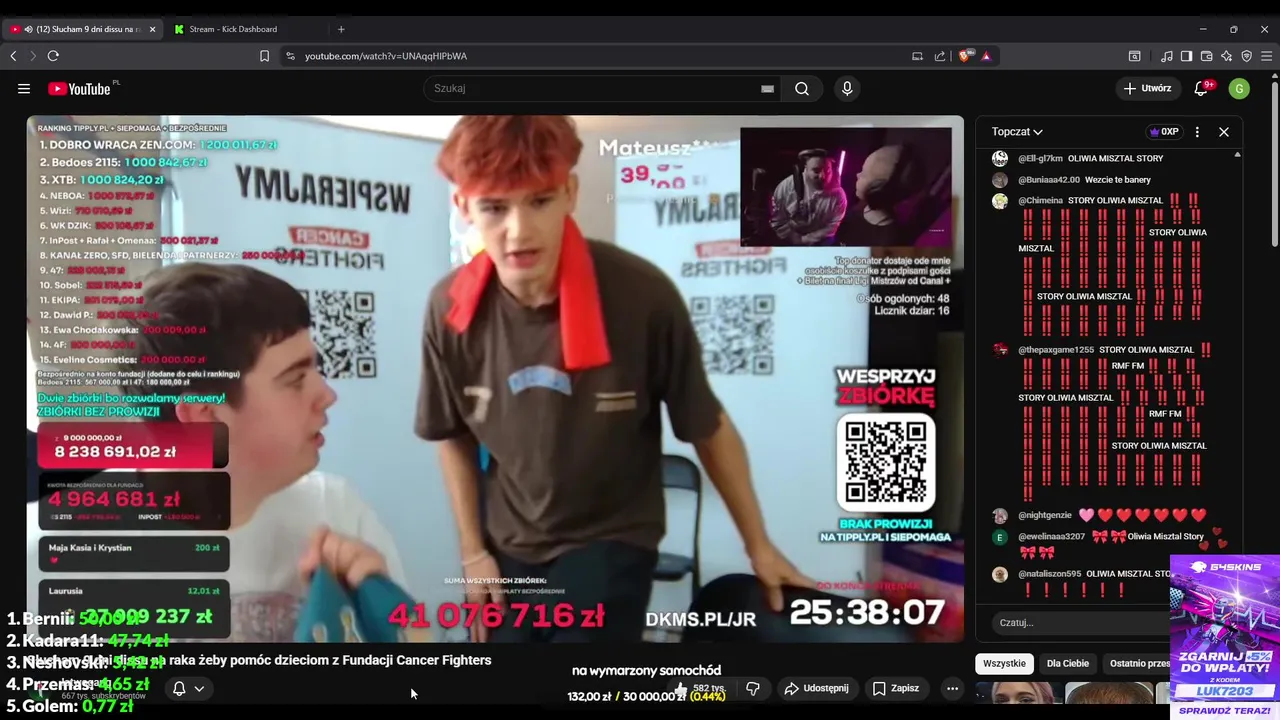Open the music note media control icon
This screenshot has width=1280, height=720.
pos(1167,56)
